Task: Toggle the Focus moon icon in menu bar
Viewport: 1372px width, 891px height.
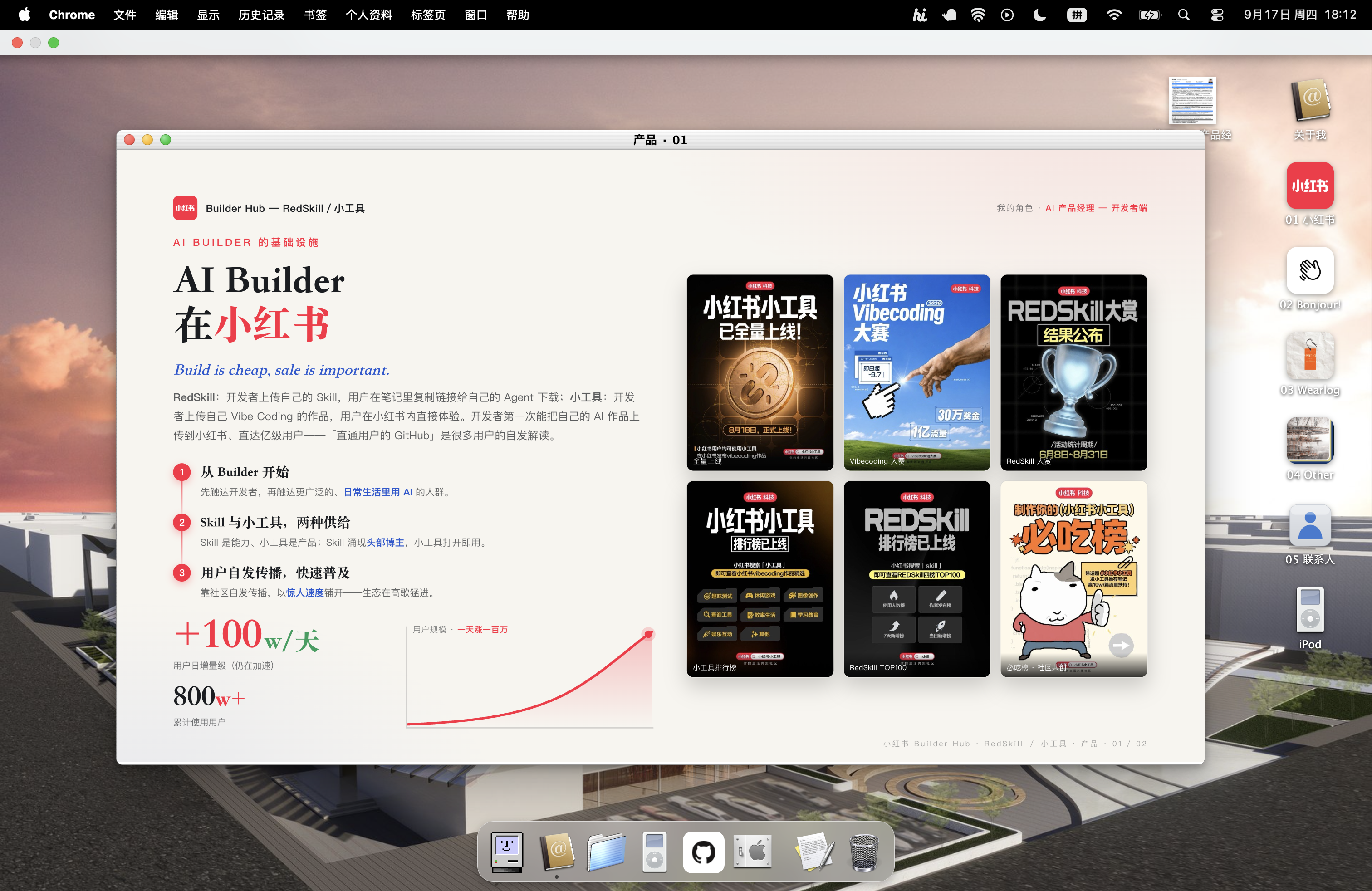Action: [x=1039, y=15]
